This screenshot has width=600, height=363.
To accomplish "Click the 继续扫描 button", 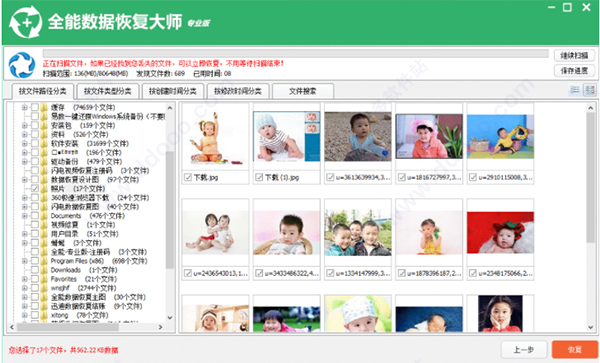I will coord(574,55).
